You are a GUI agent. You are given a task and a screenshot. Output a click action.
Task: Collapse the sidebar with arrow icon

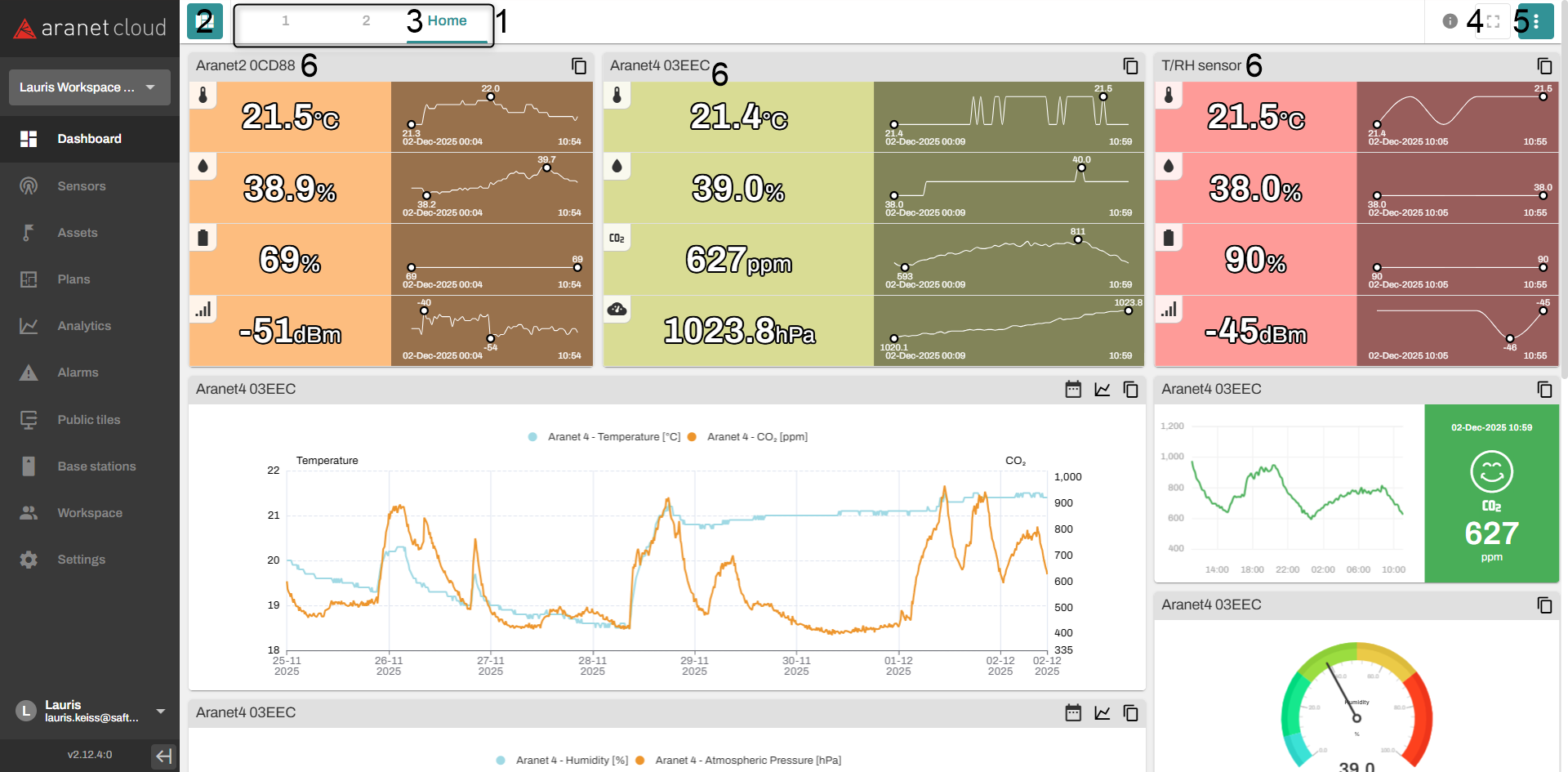pyautogui.click(x=164, y=756)
